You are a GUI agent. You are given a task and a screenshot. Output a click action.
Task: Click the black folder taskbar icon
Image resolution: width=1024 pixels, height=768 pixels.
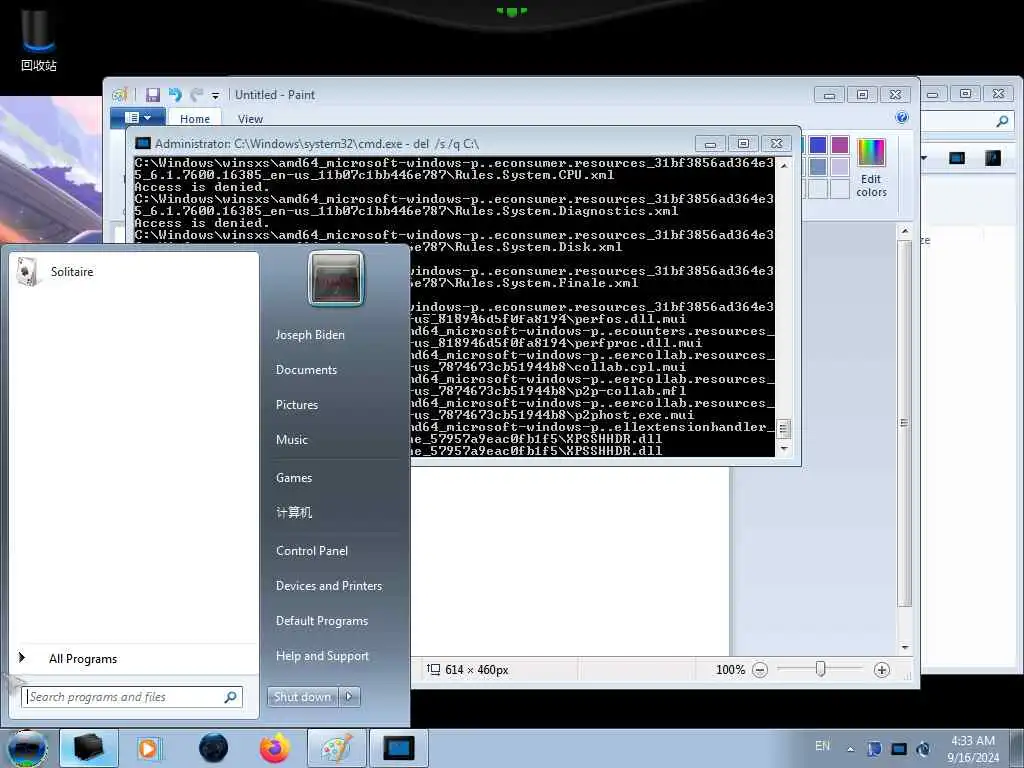point(89,748)
